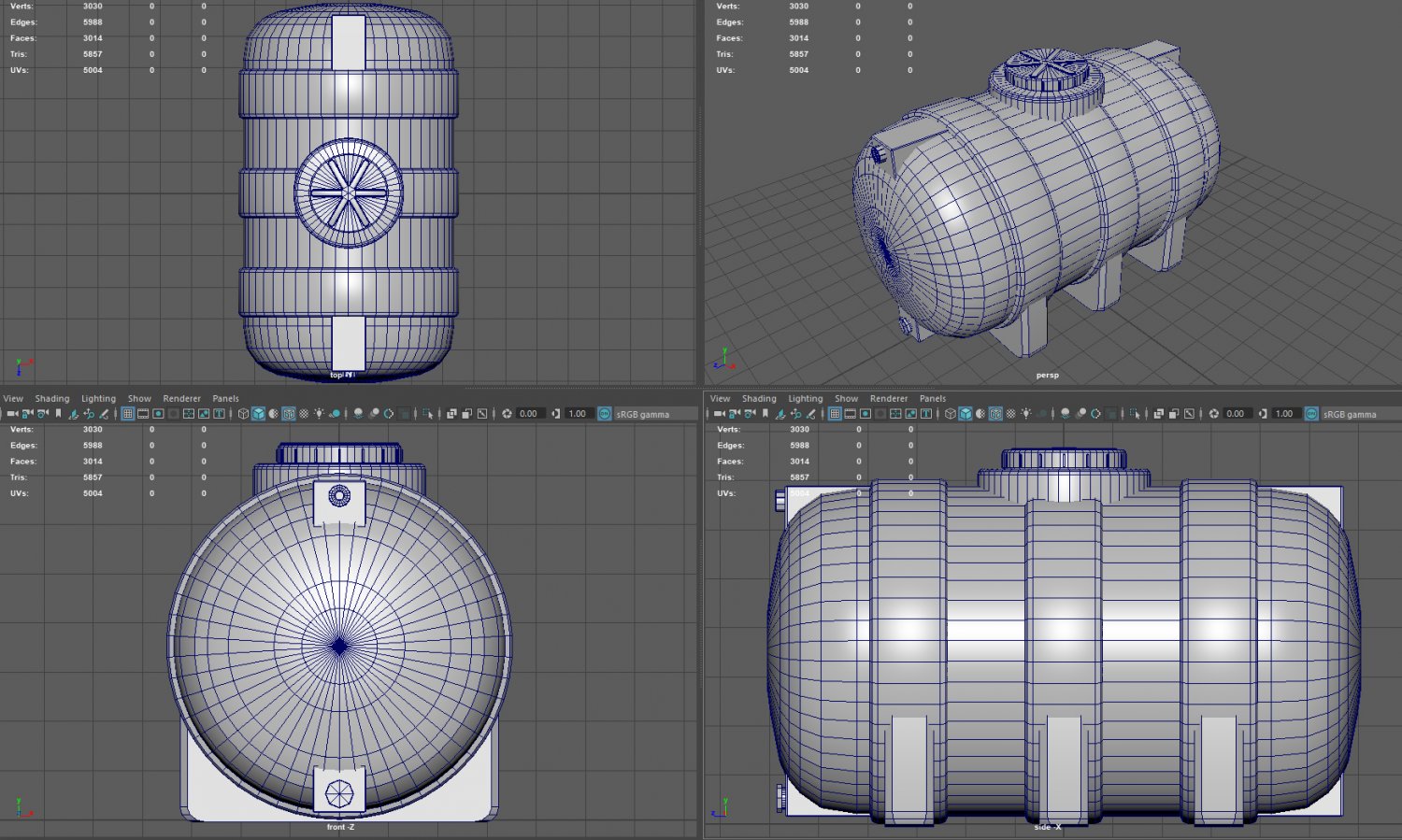Click 2D Pan/Zoom icon in side view toolbar
Image resolution: width=1402 pixels, height=840 pixels.
(795, 414)
